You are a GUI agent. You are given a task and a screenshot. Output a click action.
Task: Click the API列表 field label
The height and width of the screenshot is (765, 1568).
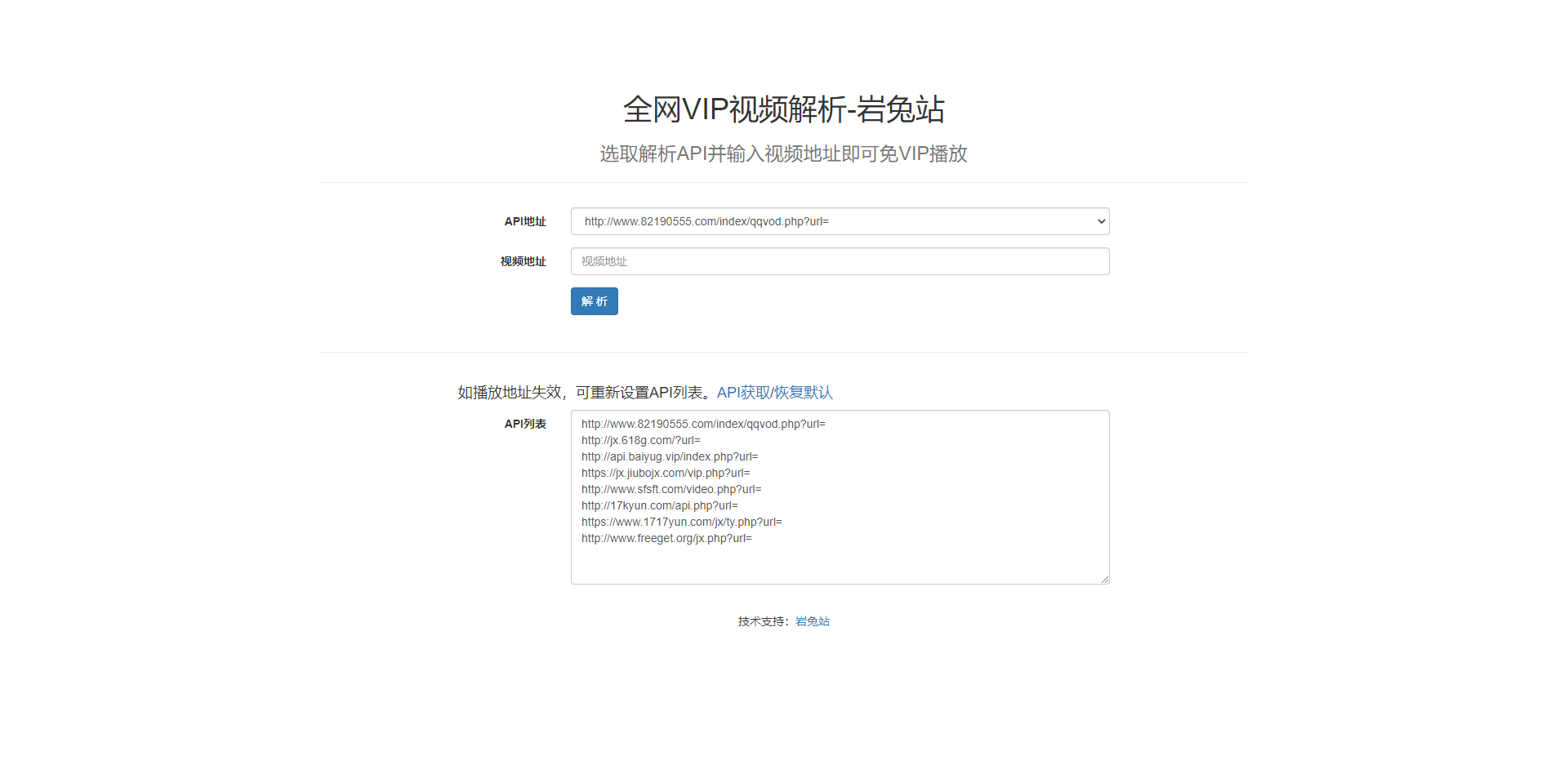click(525, 424)
